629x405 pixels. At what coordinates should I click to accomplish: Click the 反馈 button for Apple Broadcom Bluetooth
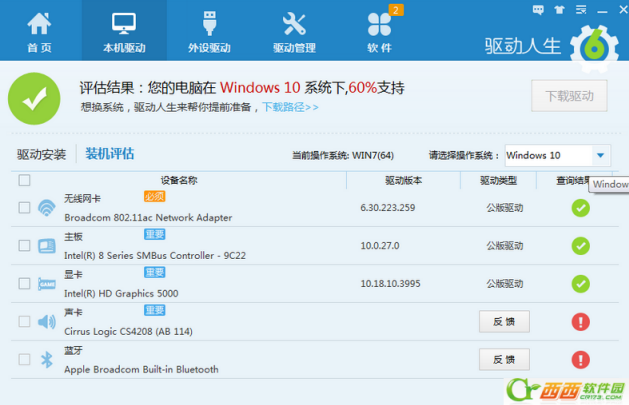[x=504, y=360]
